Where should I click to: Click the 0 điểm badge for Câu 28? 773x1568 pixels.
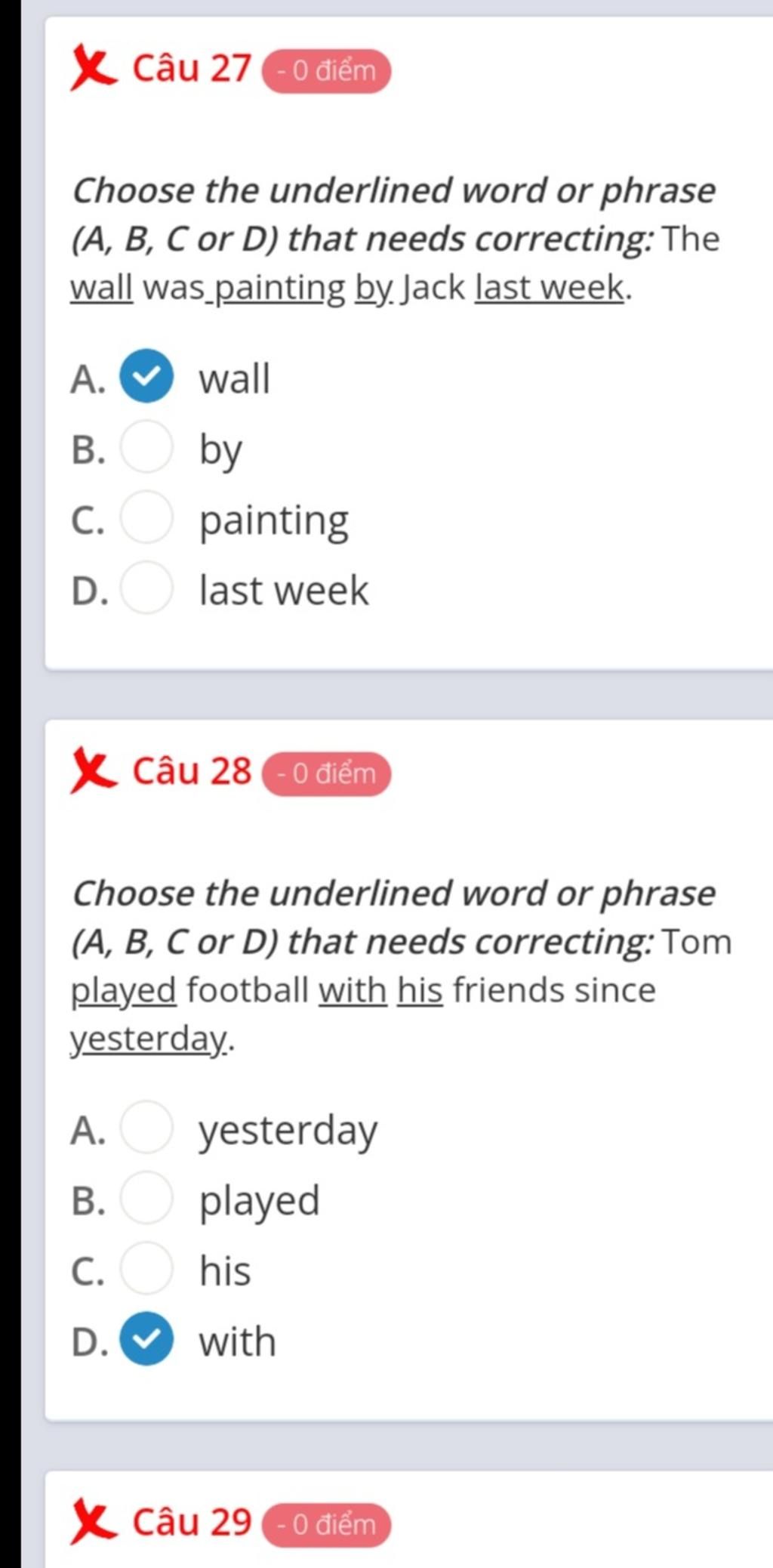(326, 773)
